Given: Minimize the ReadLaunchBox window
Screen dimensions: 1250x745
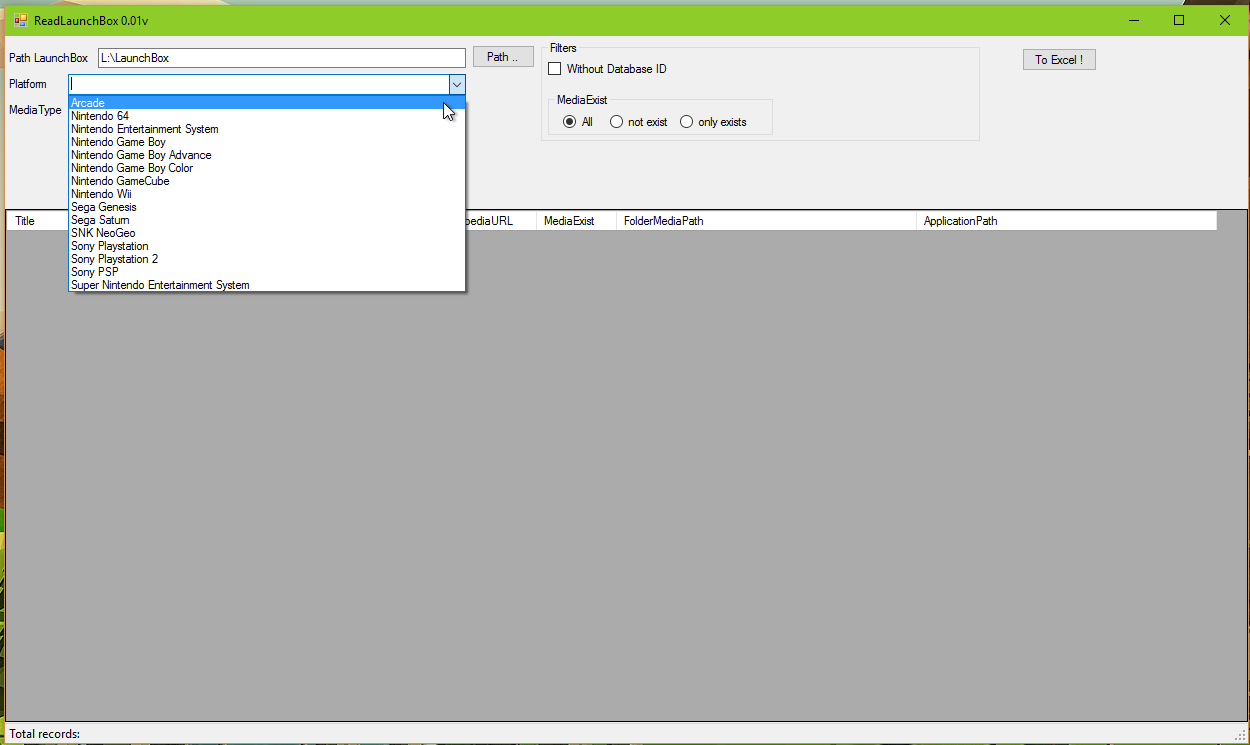Looking at the screenshot, I should click(1134, 20).
